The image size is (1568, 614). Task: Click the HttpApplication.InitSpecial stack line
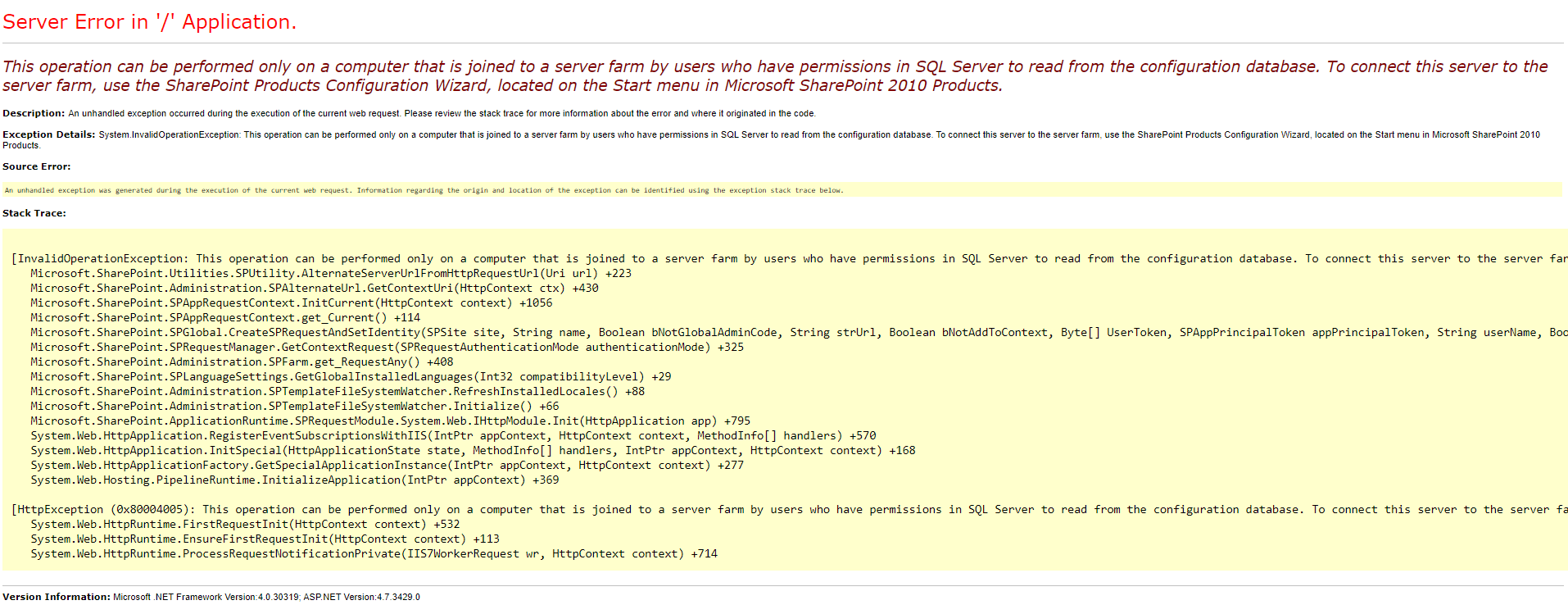click(x=473, y=450)
